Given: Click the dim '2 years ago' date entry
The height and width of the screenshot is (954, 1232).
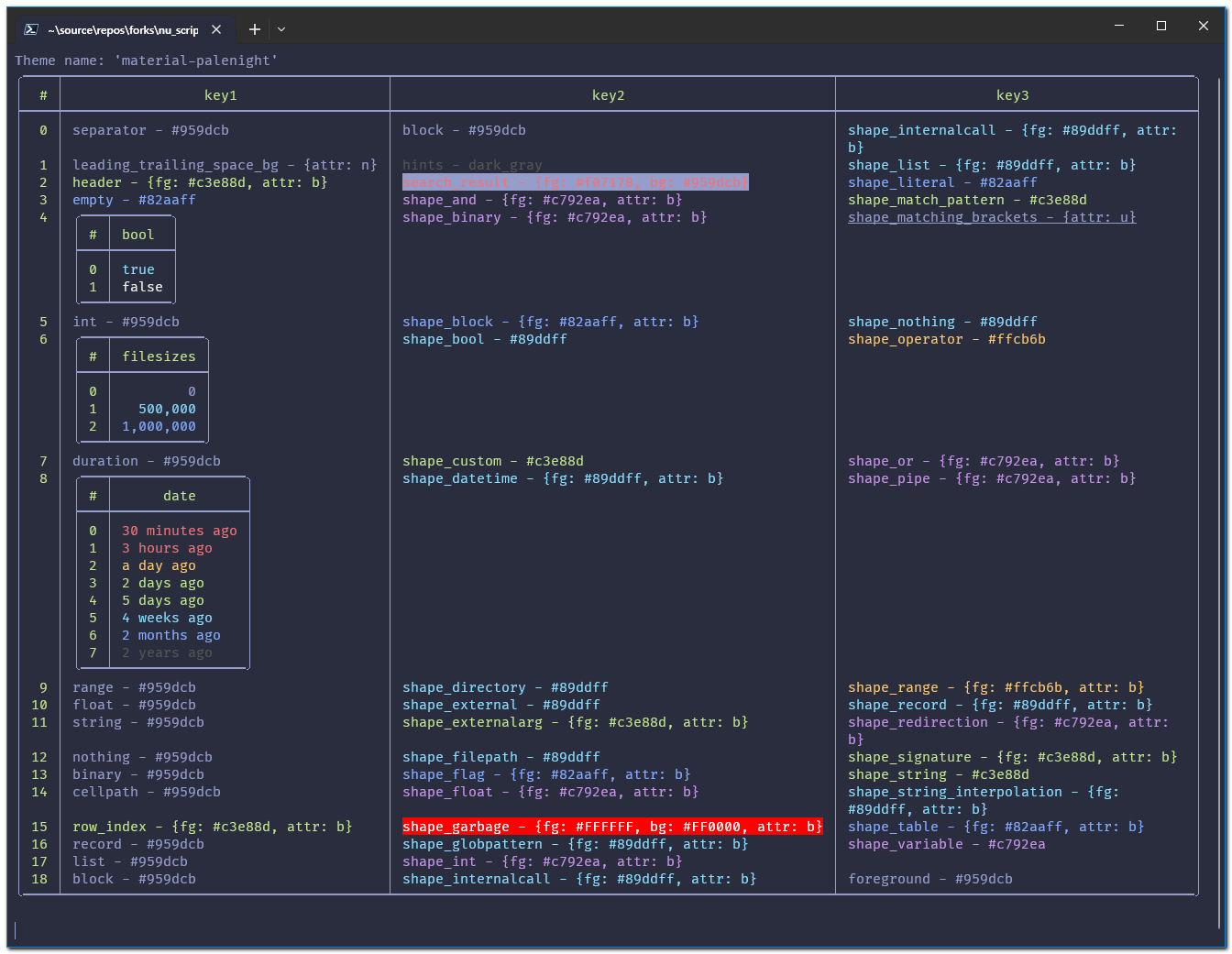Looking at the screenshot, I should 168,652.
